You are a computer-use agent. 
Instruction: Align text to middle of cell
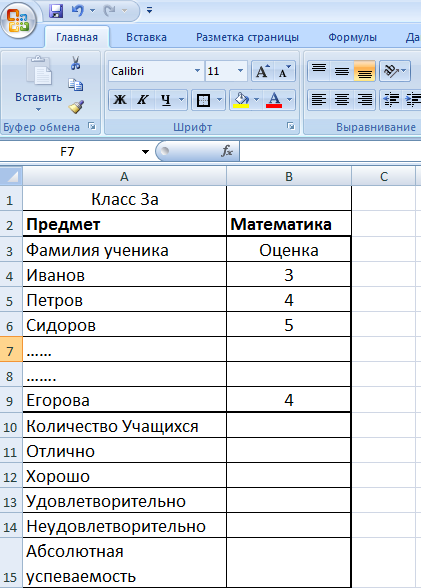(342, 71)
